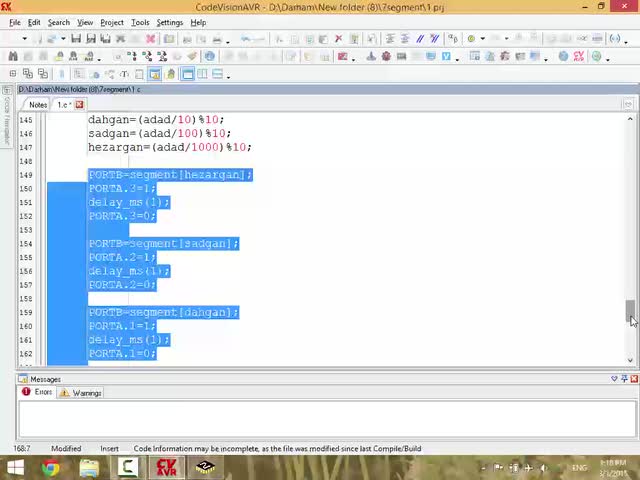The height and width of the screenshot is (480, 640).
Task: Click the binoculars Find icon
Action: tap(13, 56)
